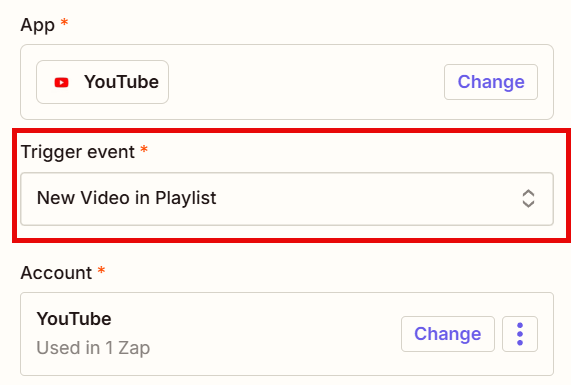
Task: Click the Playlist word in trigger field
Action: tap(186, 199)
